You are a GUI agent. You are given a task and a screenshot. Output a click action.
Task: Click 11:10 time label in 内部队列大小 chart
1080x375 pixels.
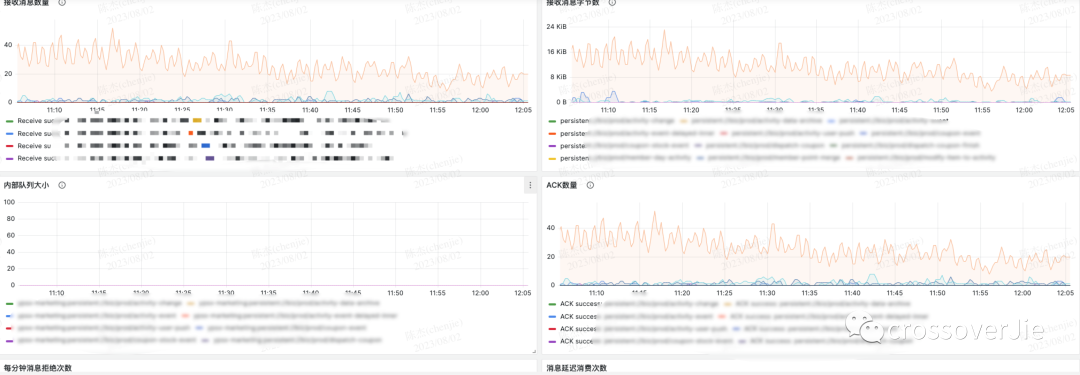pos(57,292)
